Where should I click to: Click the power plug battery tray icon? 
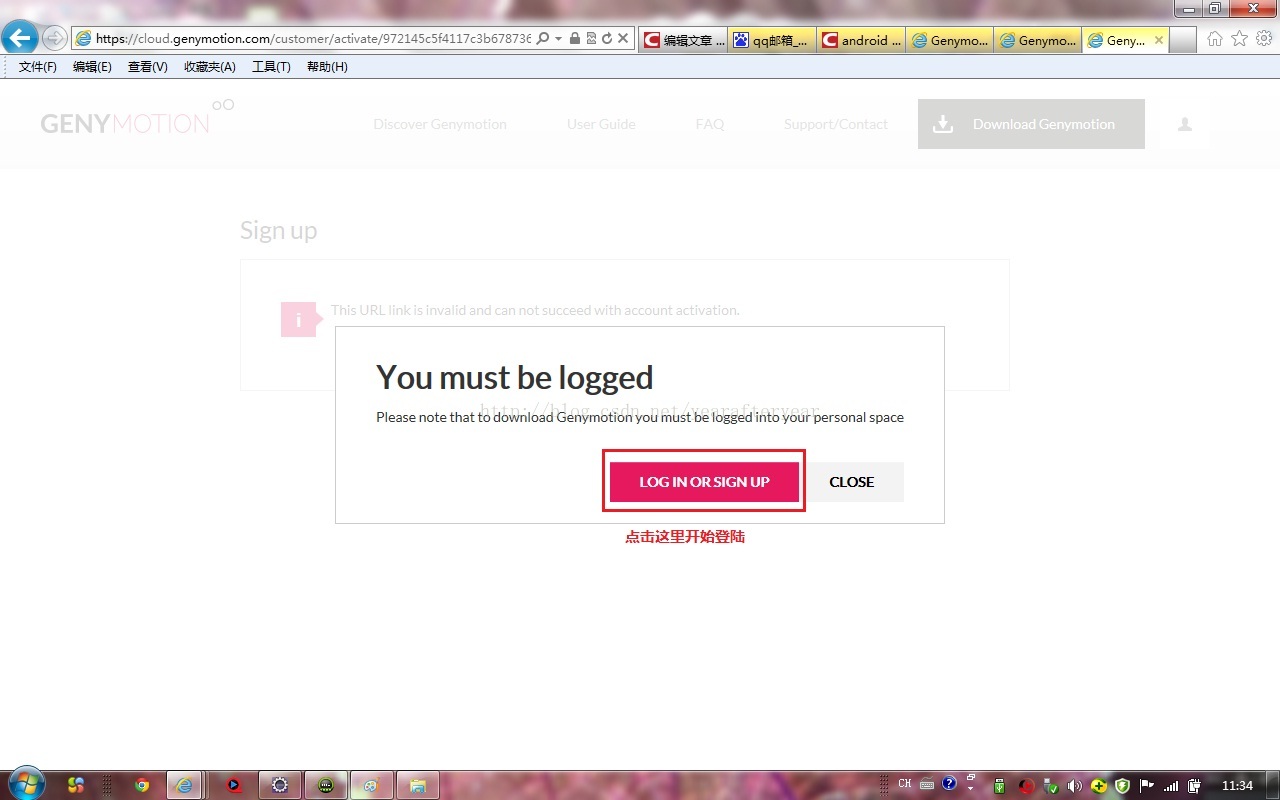1194,786
